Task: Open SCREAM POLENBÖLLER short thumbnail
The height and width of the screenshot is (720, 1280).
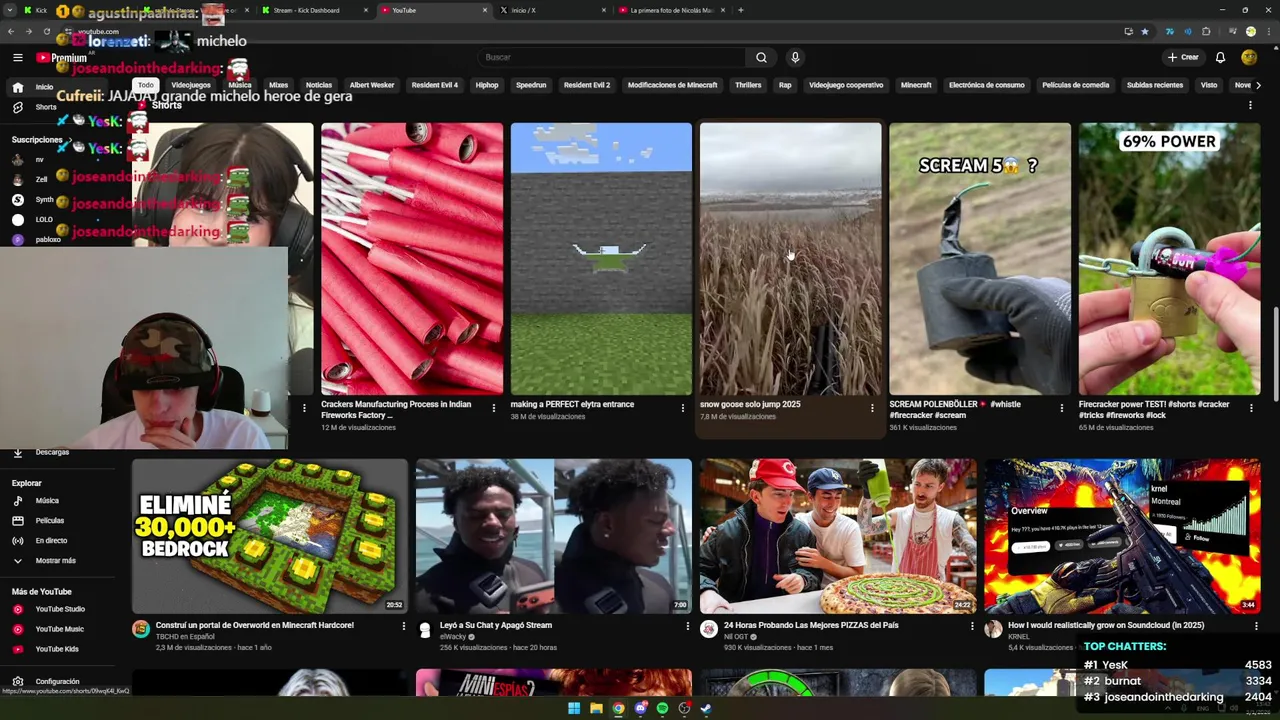Action: pos(980,259)
